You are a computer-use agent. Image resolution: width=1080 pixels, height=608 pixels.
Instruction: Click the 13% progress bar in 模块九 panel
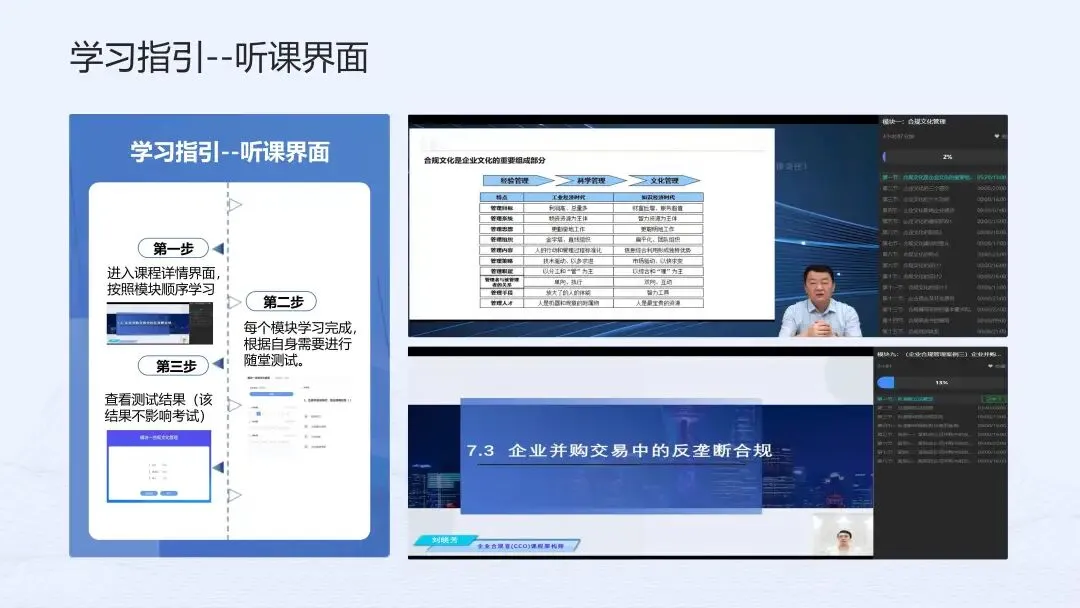coord(941,382)
